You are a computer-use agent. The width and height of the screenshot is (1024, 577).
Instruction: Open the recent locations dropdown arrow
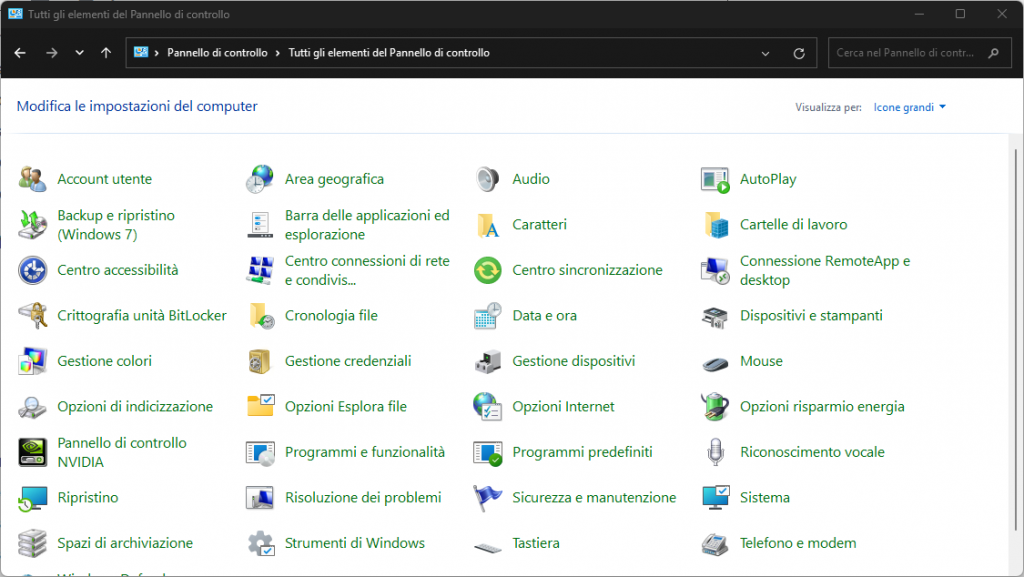pyautogui.click(x=79, y=53)
